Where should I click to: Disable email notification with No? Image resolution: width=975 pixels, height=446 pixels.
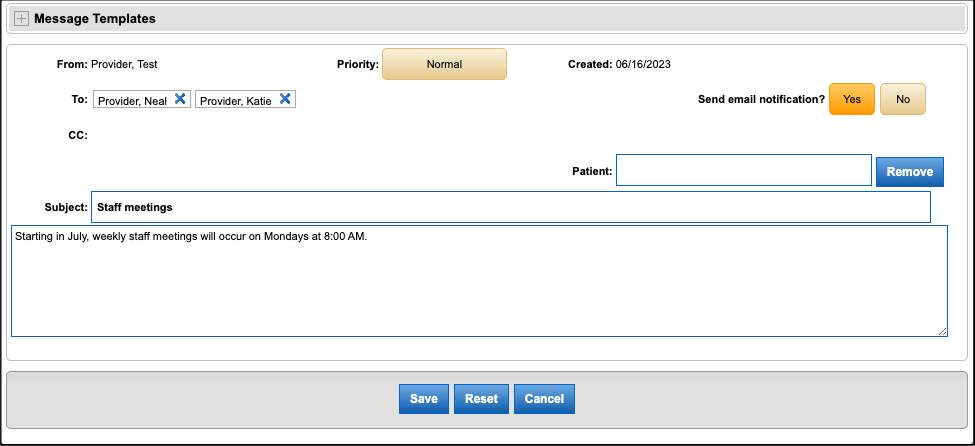[903, 99]
